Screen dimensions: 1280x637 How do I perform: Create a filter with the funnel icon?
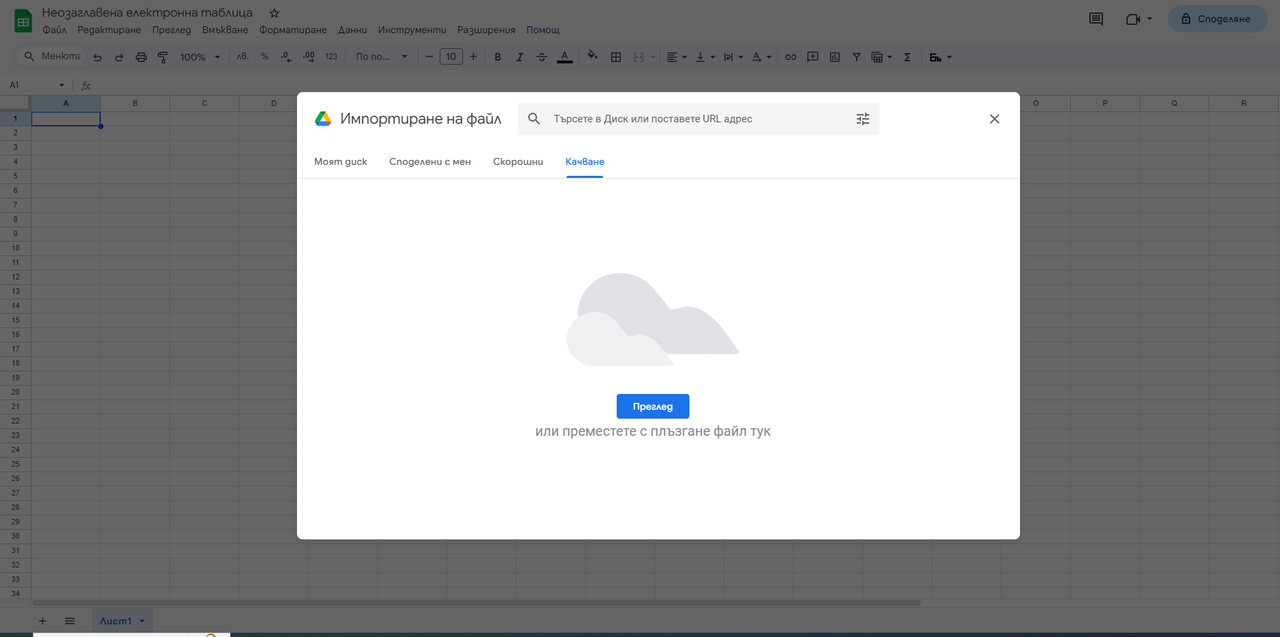pos(857,57)
